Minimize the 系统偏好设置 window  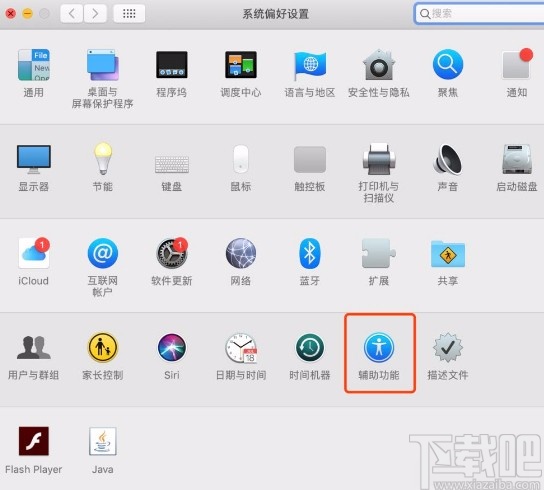click(x=27, y=14)
